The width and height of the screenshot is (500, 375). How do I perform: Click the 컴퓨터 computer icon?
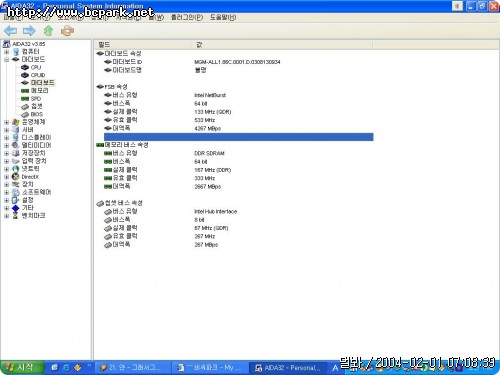[16, 52]
